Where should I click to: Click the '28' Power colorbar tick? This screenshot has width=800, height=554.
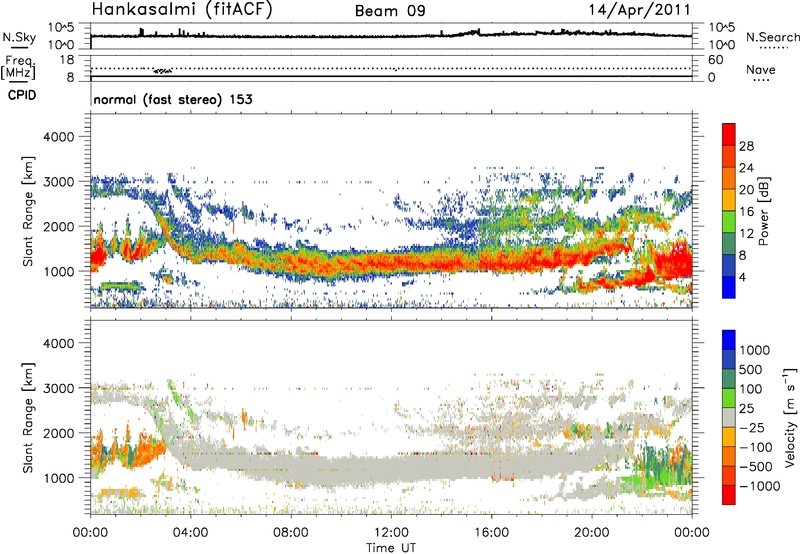click(x=746, y=146)
